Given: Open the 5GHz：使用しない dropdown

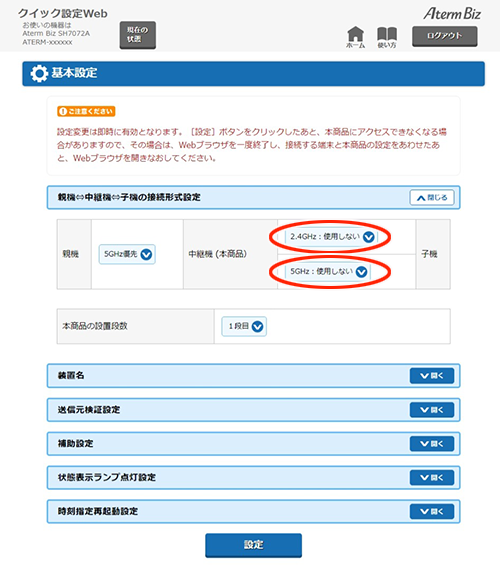Looking at the screenshot, I should (x=328, y=272).
